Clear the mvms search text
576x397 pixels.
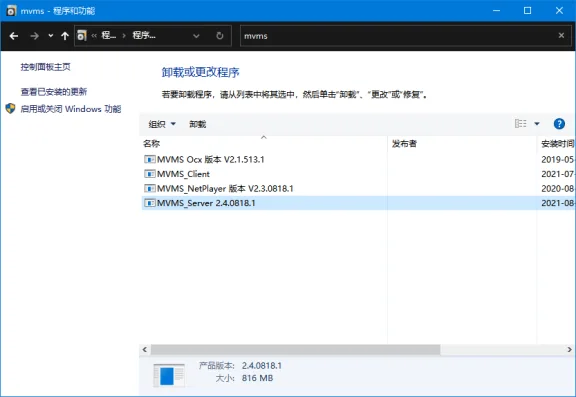[x=561, y=36]
